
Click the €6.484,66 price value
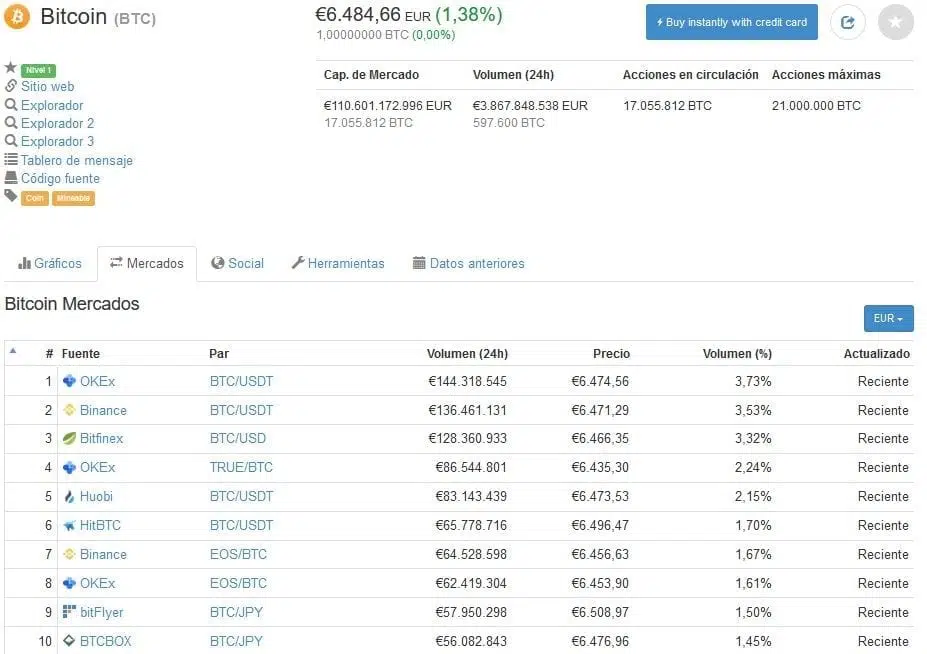click(x=358, y=14)
